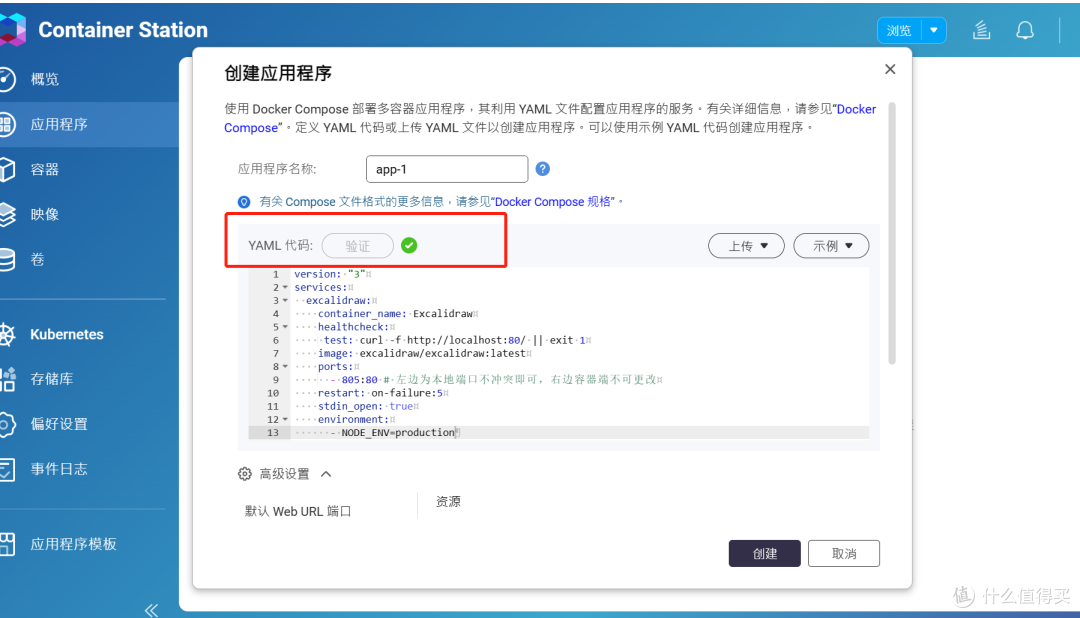The height and width of the screenshot is (618, 1080).
Task: Open the Docker Compose 规格 link
Action: (x=553, y=202)
